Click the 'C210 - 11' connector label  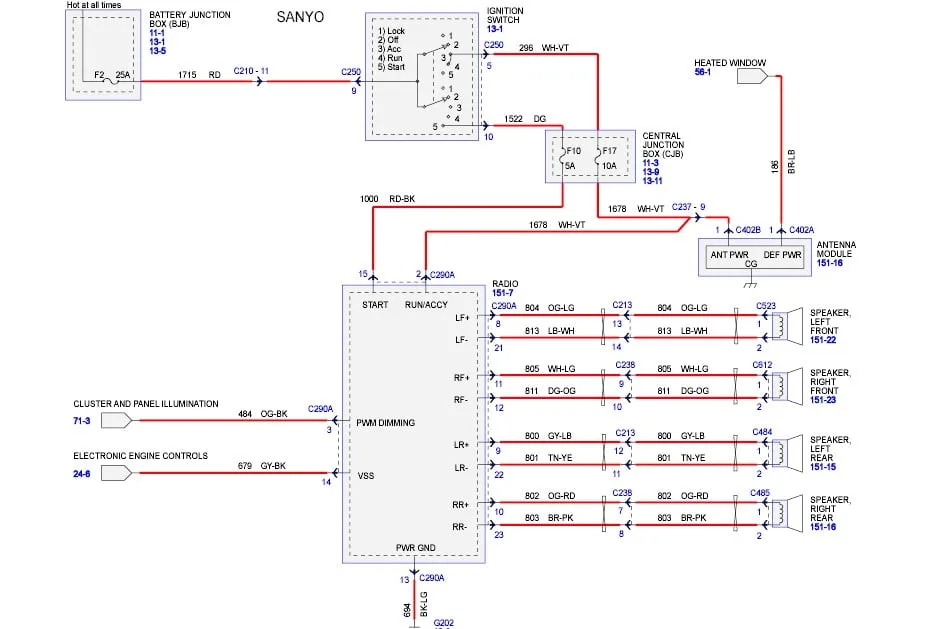click(x=251, y=71)
